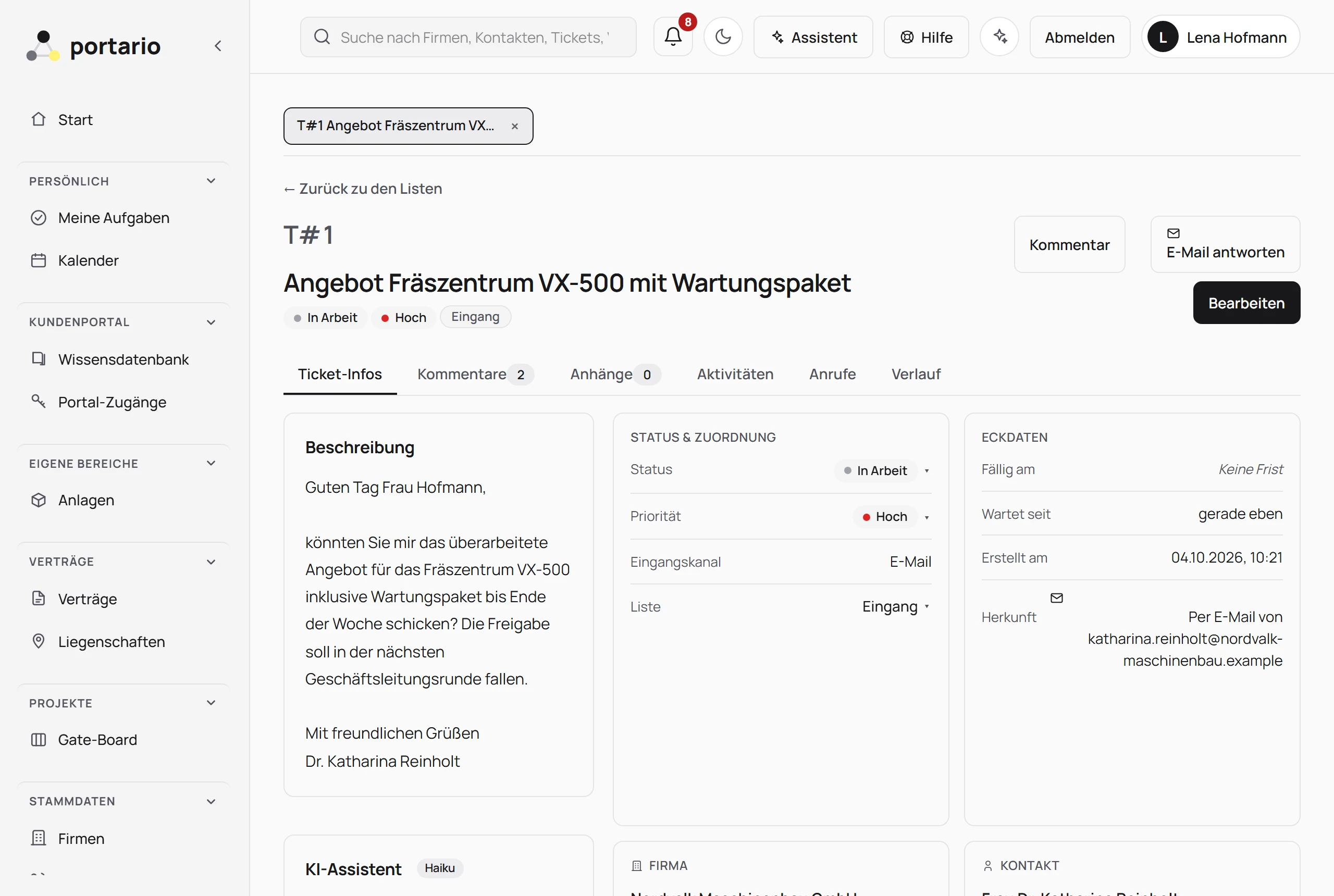
Task: Collapse the sidebar with the chevron
Action: click(218, 46)
